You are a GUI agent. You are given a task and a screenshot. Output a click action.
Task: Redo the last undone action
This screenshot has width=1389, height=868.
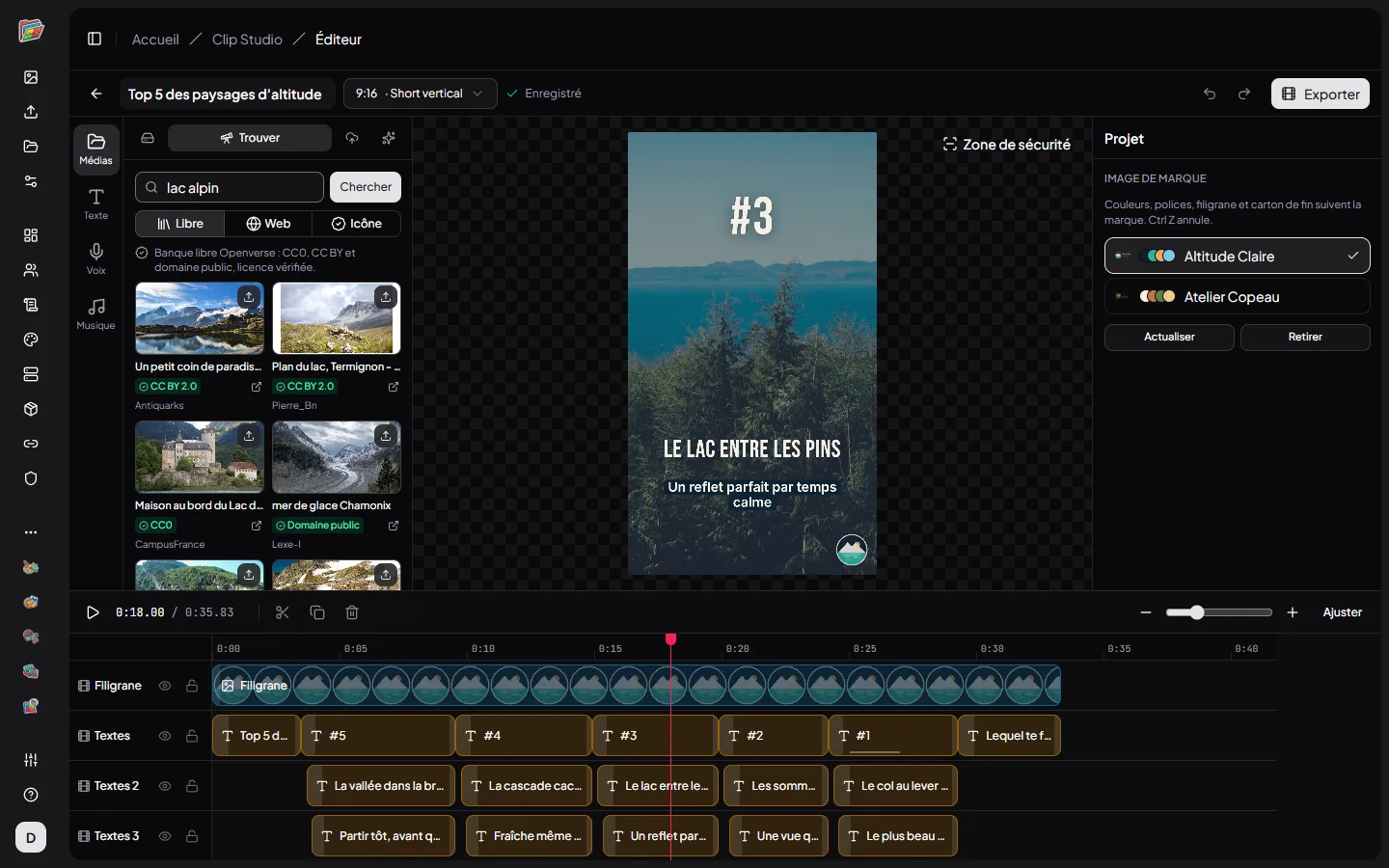[1244, 95]
